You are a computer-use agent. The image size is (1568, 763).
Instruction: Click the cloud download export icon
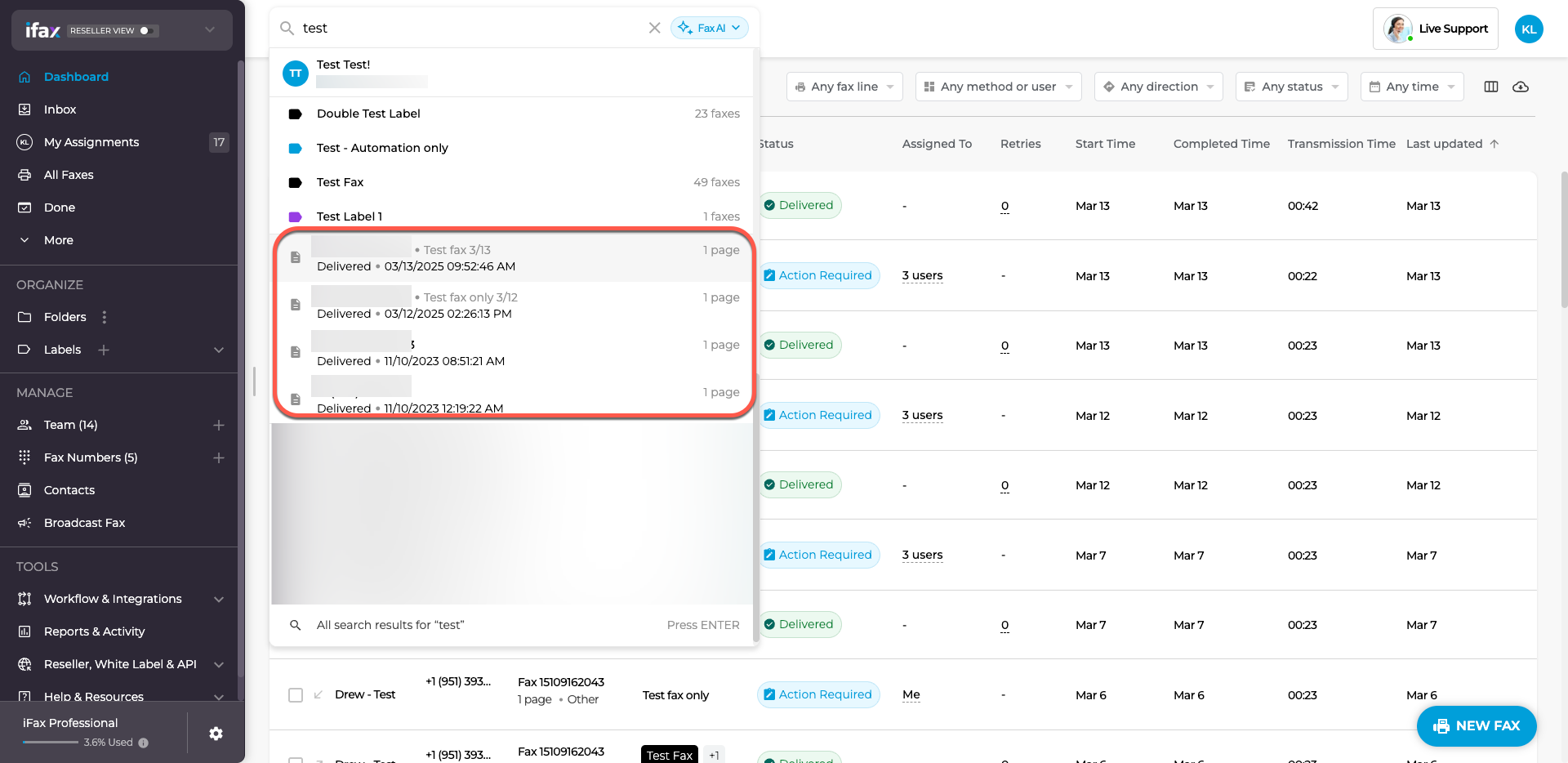click(1521, 87)
